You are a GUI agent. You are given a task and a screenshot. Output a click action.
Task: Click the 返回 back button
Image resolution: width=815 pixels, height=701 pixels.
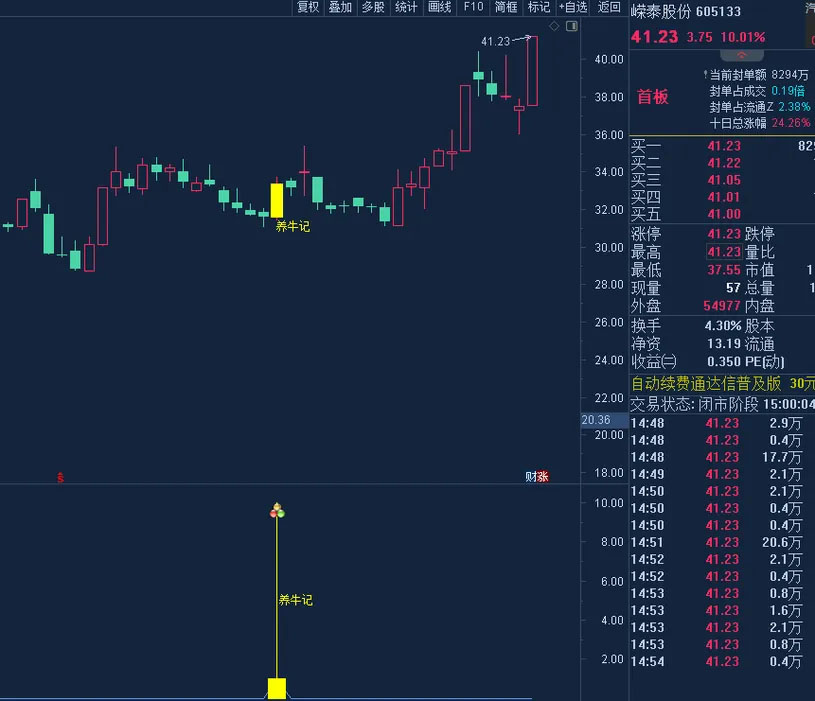coord(608,7)
